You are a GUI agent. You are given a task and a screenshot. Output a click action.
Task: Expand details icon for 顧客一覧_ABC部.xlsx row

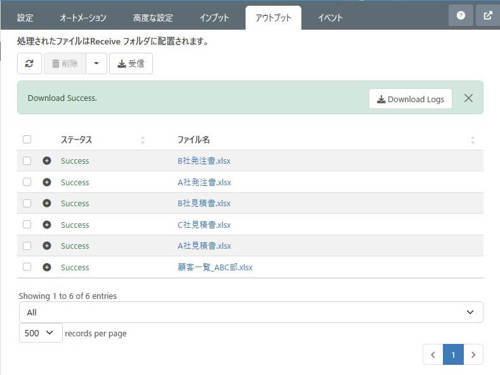pyautogui.click(x=47, y=267)
